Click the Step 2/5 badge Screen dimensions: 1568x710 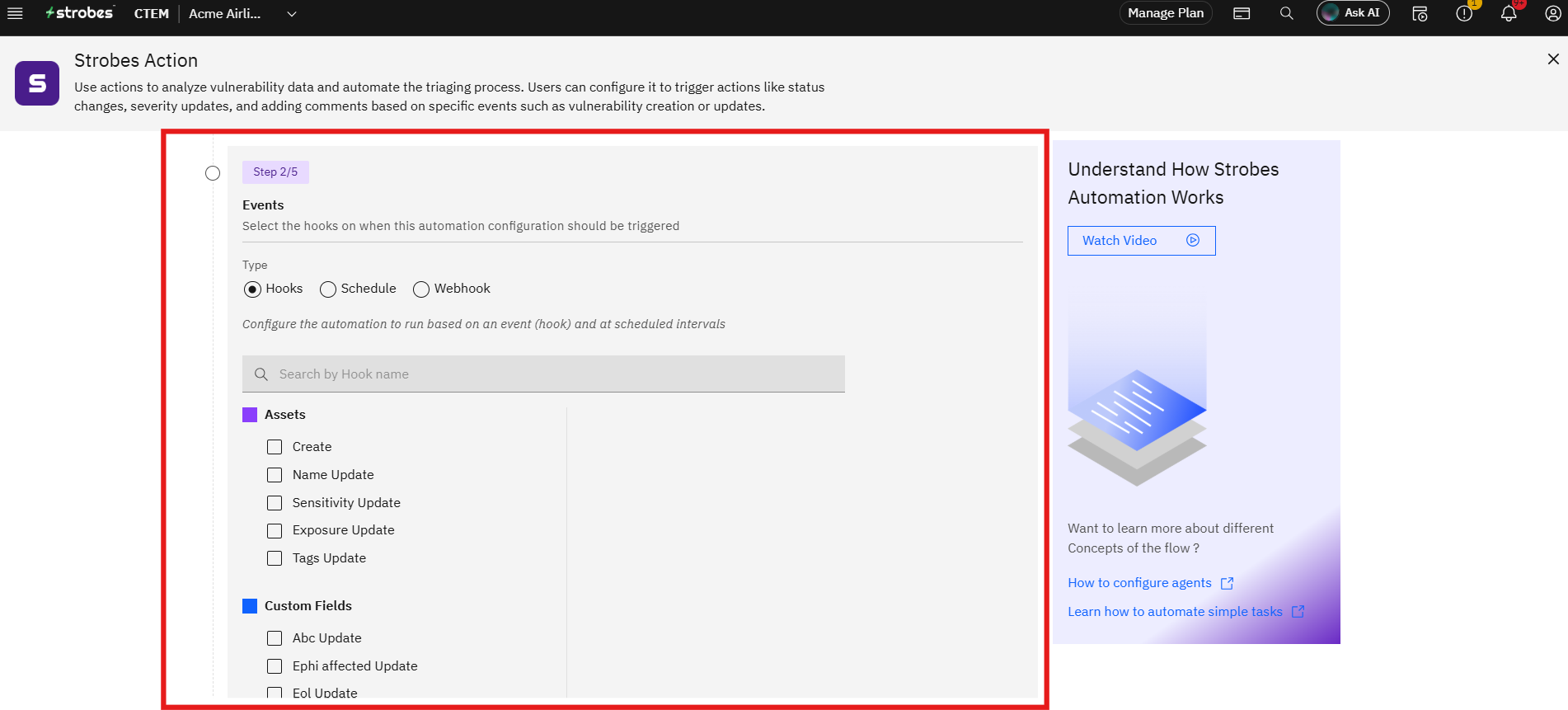(275, 172)
